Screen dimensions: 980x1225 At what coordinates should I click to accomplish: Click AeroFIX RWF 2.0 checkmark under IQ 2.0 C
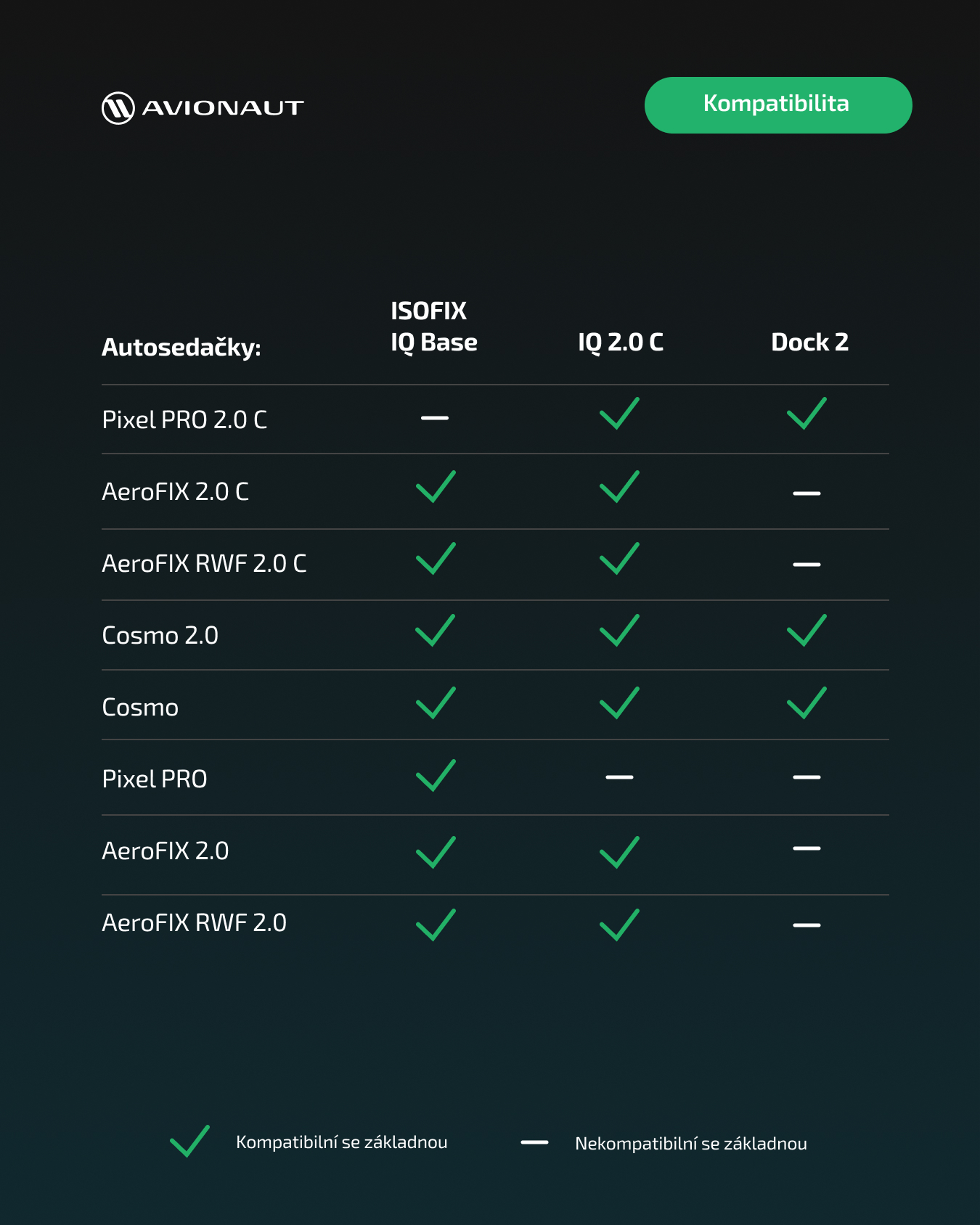point(619,925)
